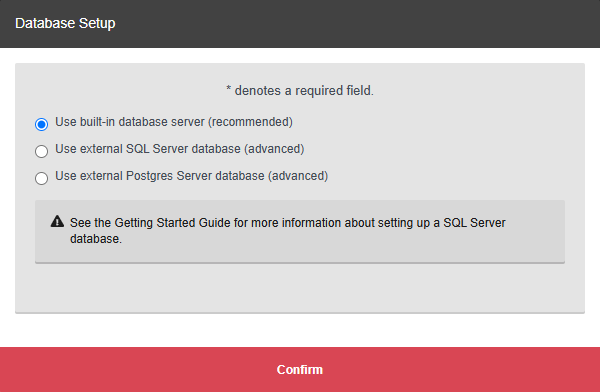Click 'Use built-in database server' label text
Viewport: 600px width, 392px height.
130,122
